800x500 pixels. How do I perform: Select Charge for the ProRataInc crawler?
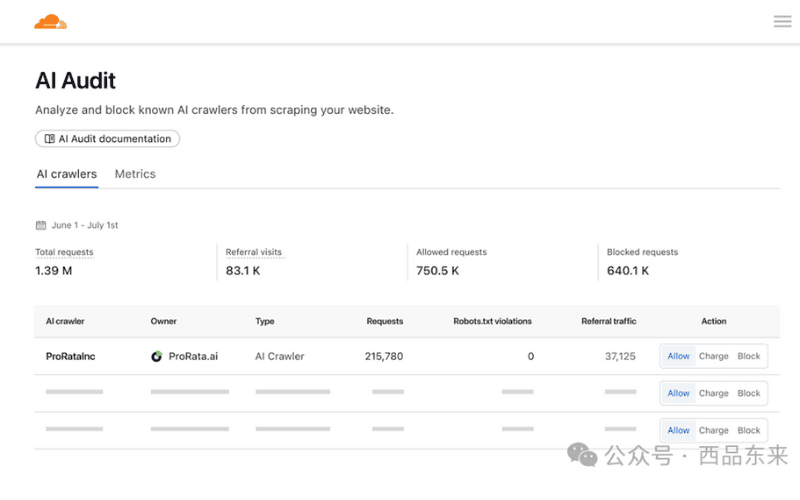click(x=713, y=356)
